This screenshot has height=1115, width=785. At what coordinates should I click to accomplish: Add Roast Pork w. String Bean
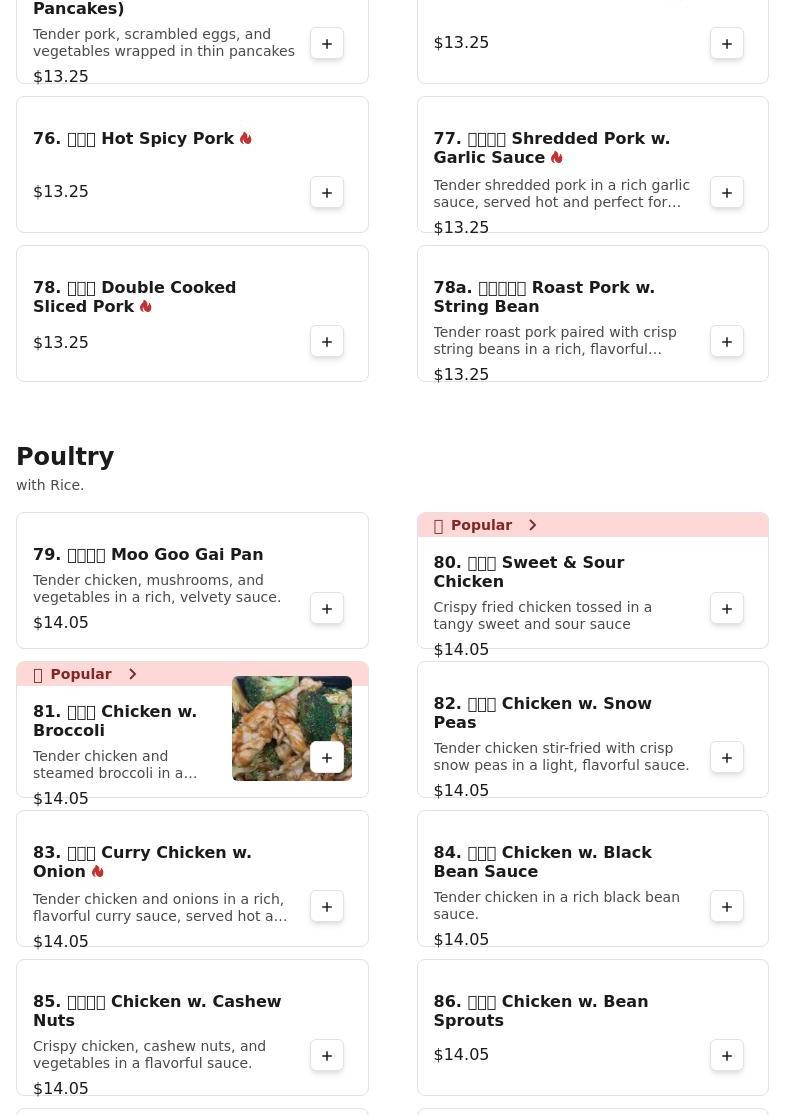[727, 341]
